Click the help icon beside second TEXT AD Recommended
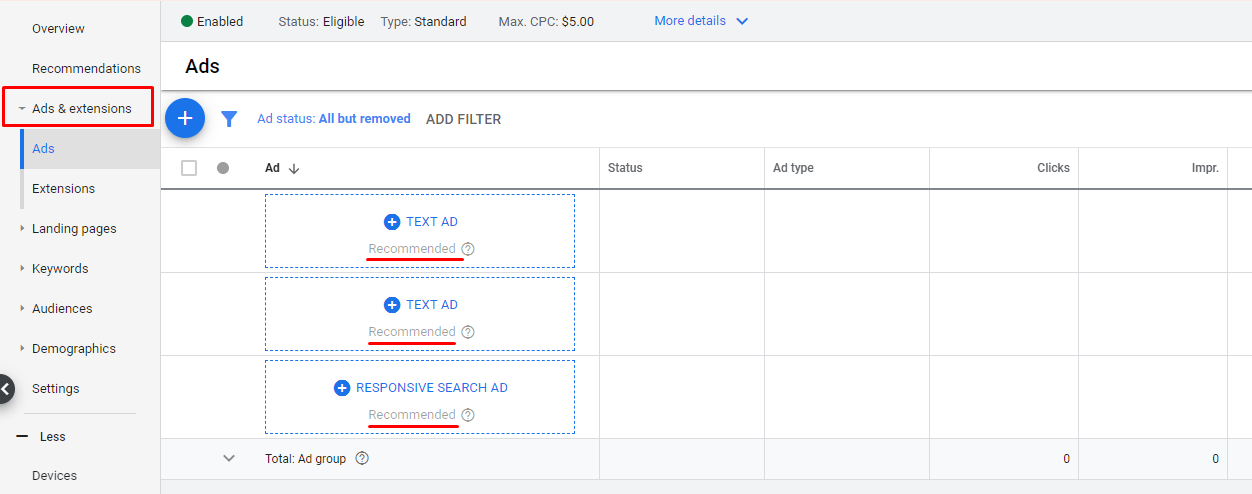1252x494 pixels. (468, 332)
